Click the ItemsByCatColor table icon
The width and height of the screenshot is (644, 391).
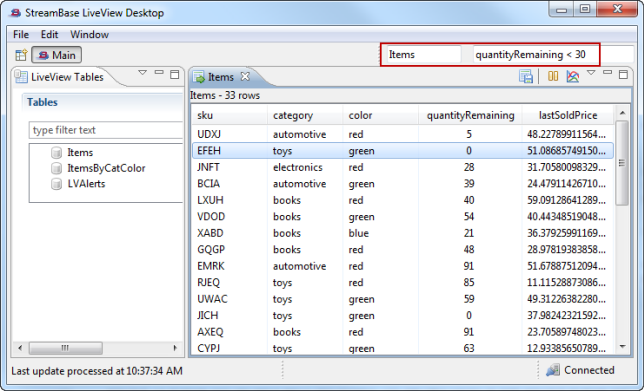[56, 168]
